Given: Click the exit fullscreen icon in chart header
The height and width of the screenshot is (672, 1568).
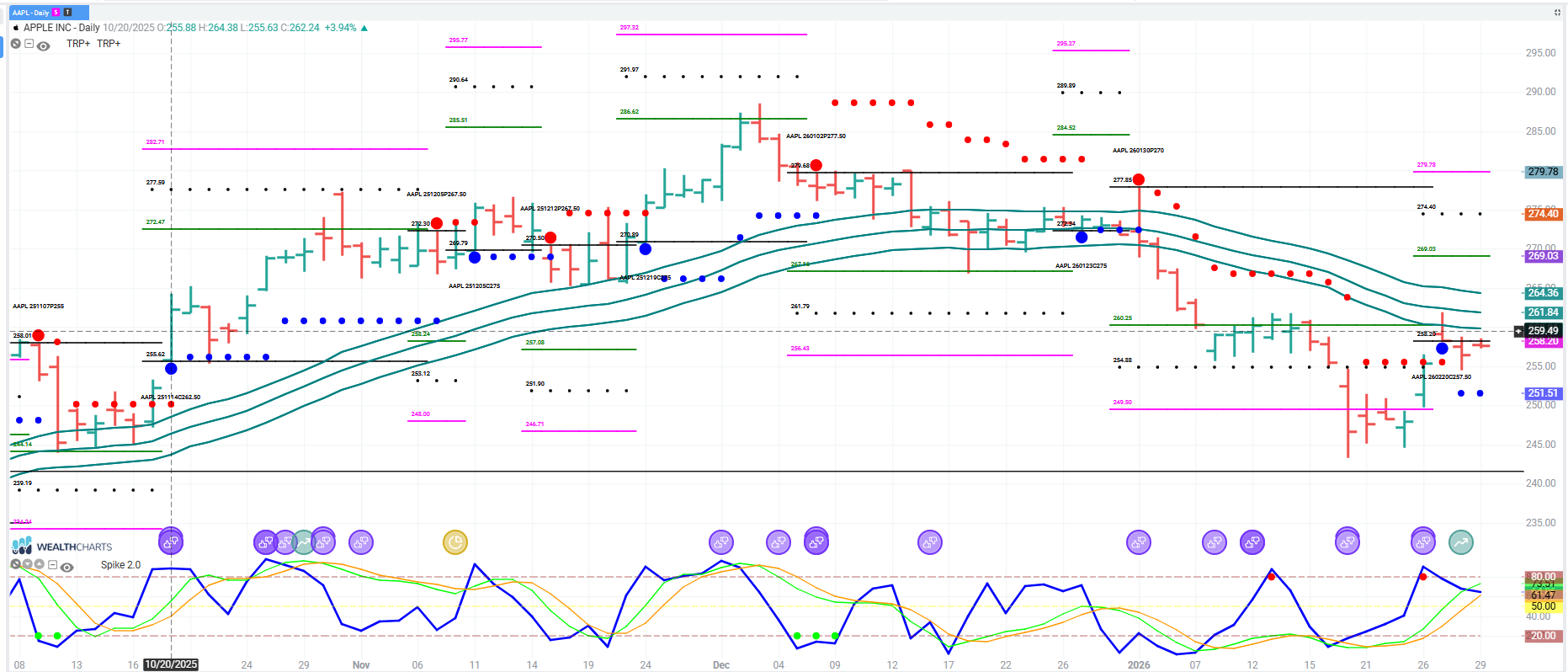Looking at the screenshot, I should 1557,13.
